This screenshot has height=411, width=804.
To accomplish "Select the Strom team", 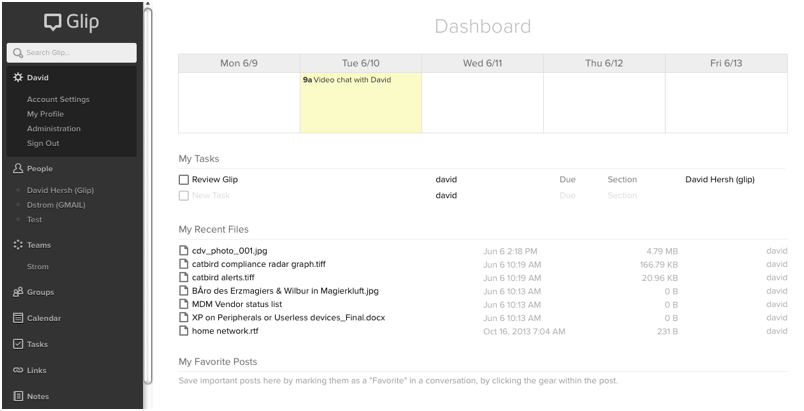I will click(x=37, y=267).
